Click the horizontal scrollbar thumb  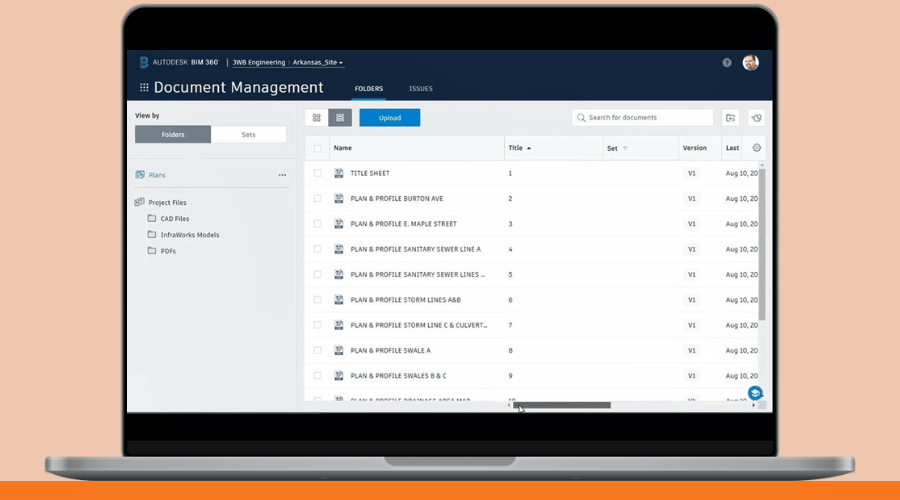562,405
